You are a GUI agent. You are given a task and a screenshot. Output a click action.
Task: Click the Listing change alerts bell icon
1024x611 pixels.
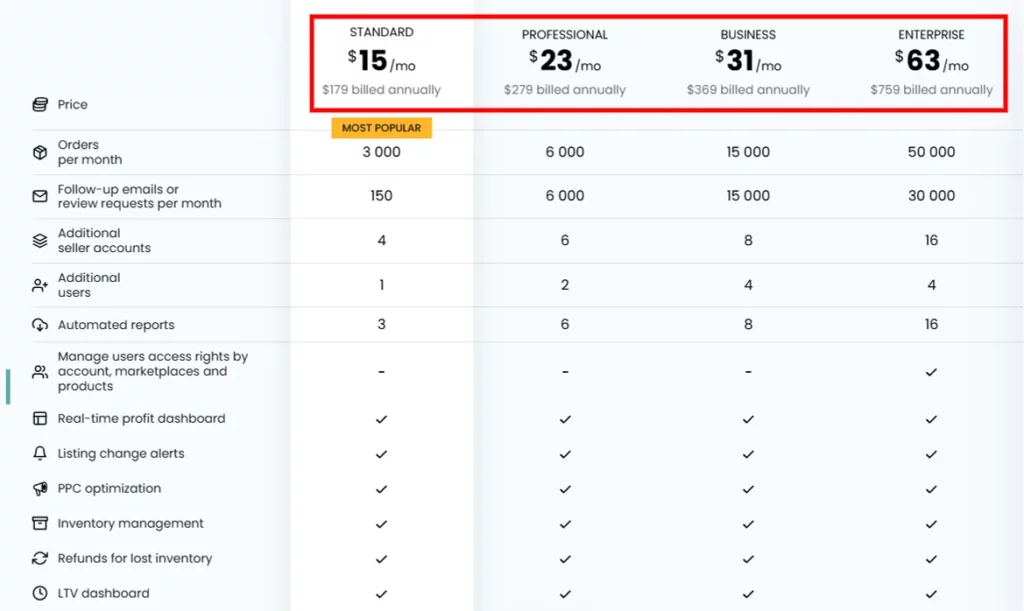point(40,453)
